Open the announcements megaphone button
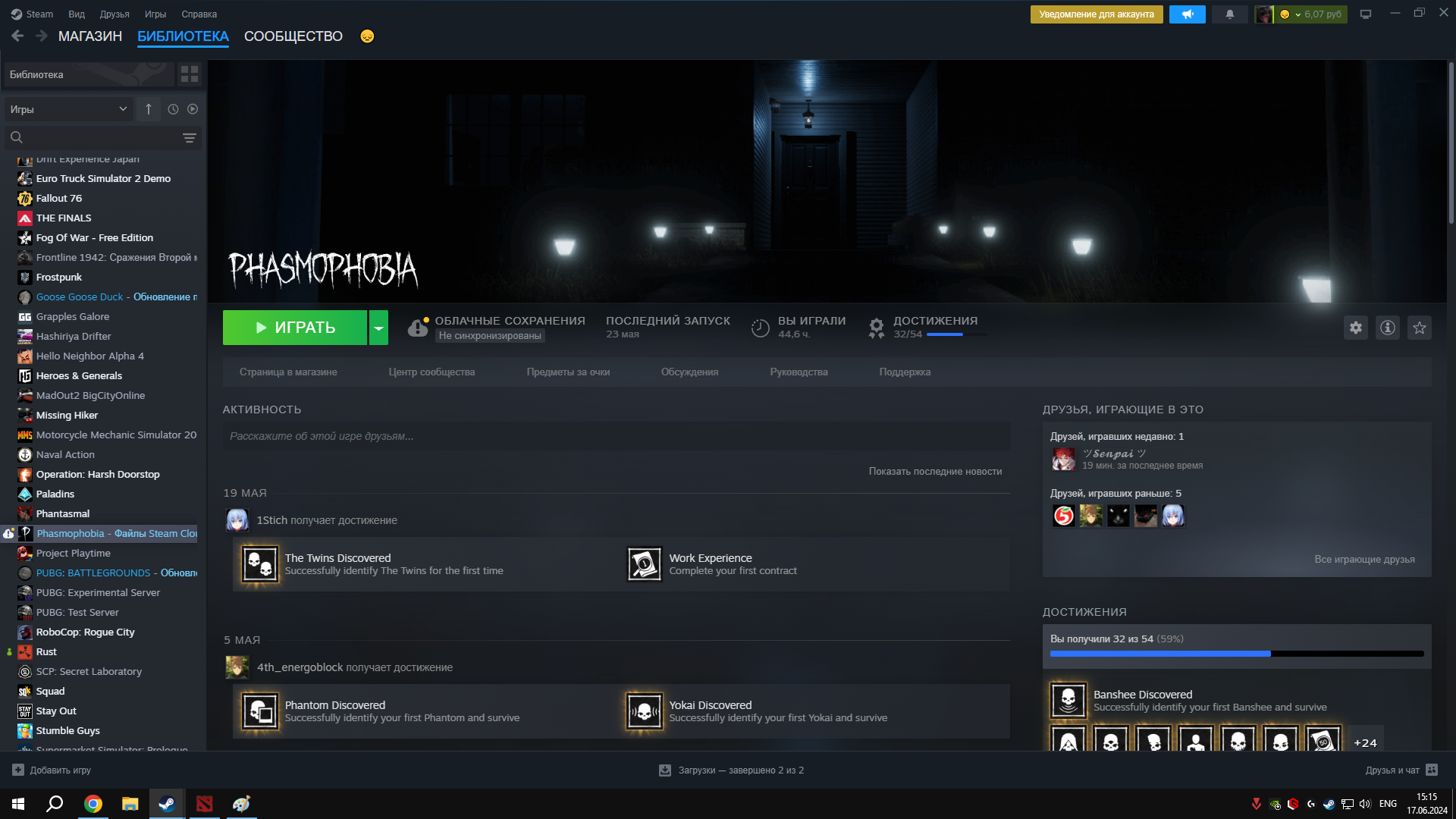Screen dimensions: 1456x819 (1187, 14)
